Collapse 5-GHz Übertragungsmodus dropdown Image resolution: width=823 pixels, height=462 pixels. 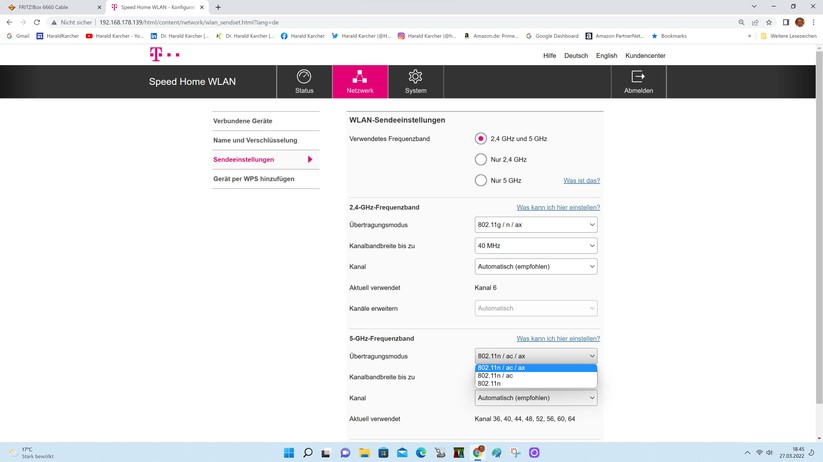pos(536,356)
